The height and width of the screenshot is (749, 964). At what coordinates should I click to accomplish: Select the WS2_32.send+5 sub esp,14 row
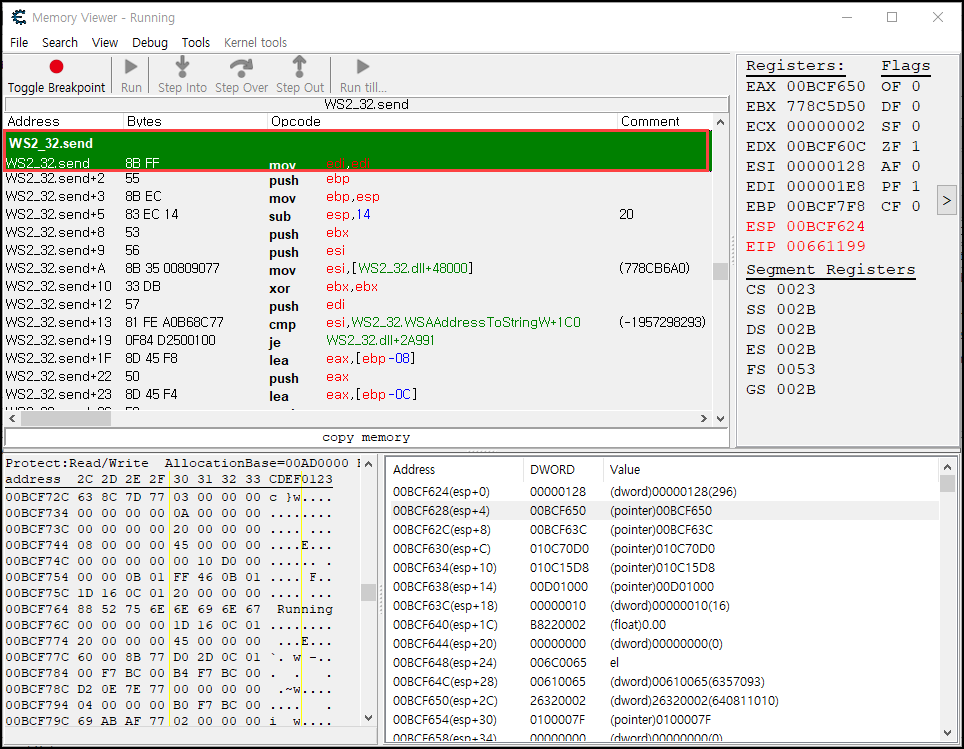click(x=358, y=215)
